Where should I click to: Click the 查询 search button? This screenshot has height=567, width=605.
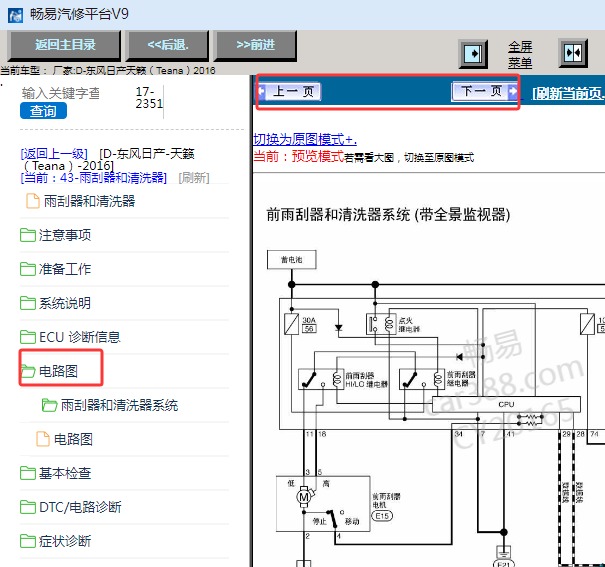pos(43,111)
